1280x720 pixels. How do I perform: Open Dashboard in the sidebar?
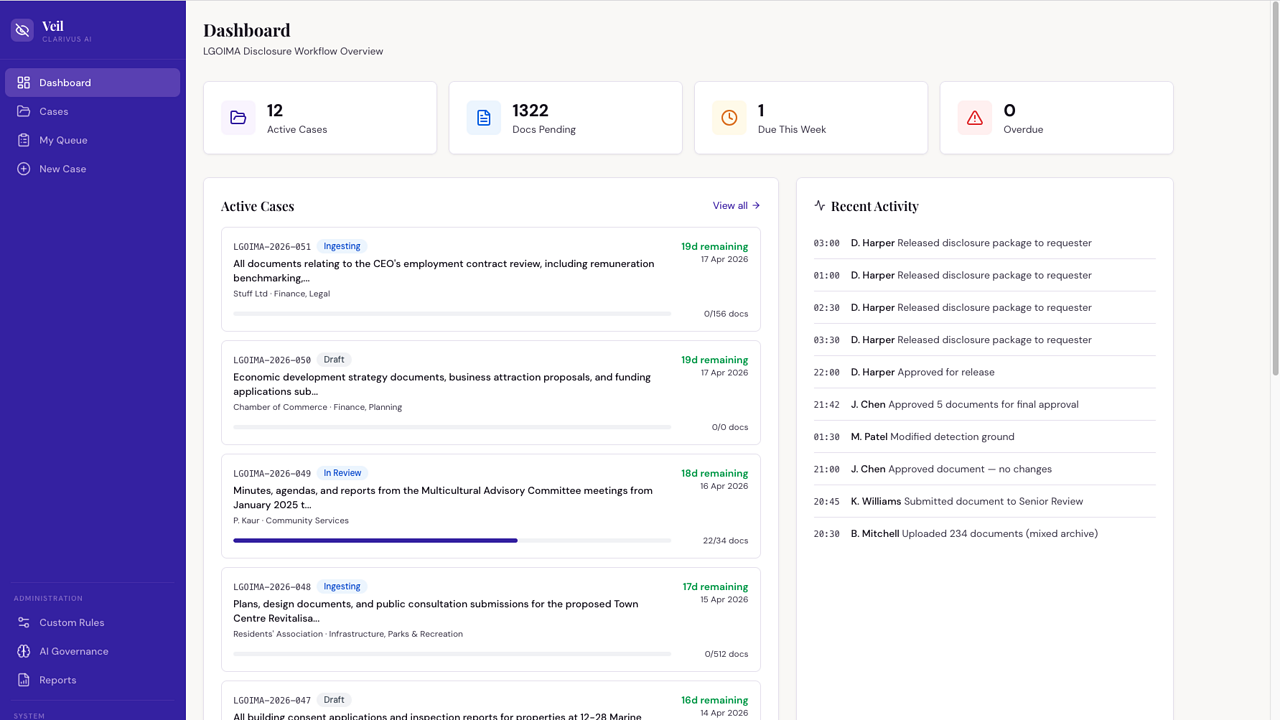pos(92,83)
